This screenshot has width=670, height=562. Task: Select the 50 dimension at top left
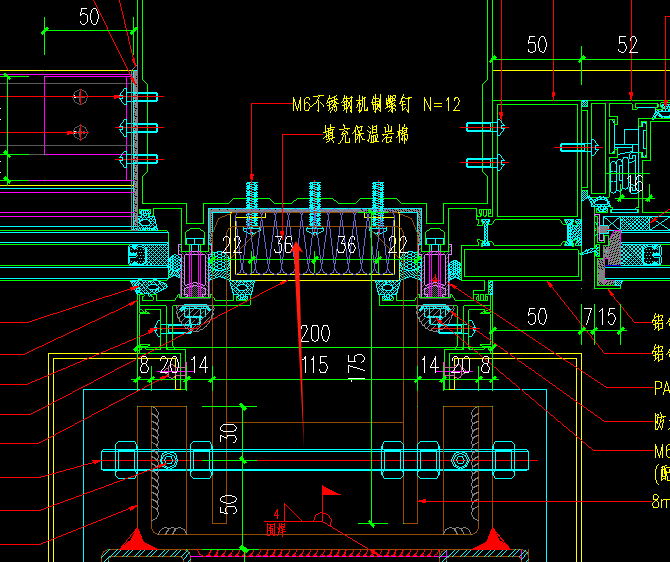click(x=89, y=18)
